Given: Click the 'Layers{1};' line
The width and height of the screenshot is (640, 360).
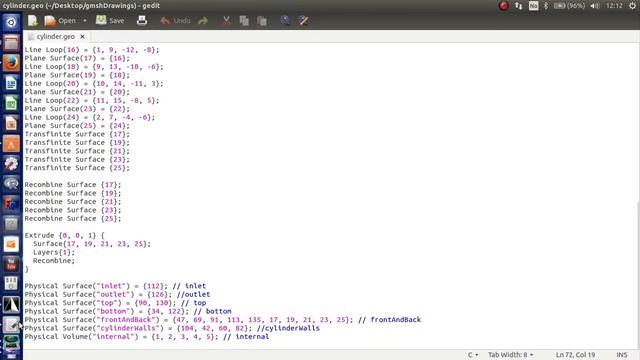Looking at the screenshot, I should pos(54,252).
